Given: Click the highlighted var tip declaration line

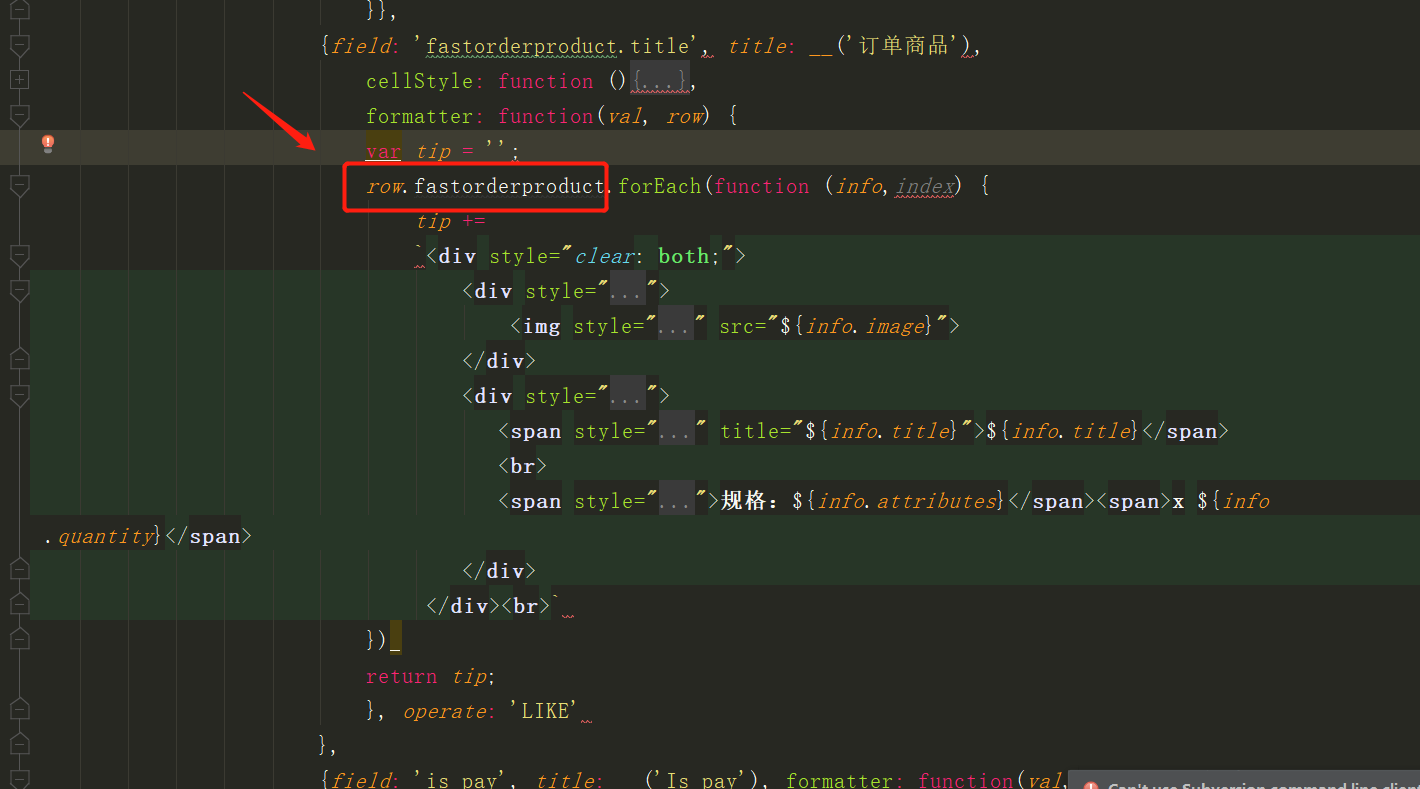Looking at the screenshot, I should tap(440, 150).
